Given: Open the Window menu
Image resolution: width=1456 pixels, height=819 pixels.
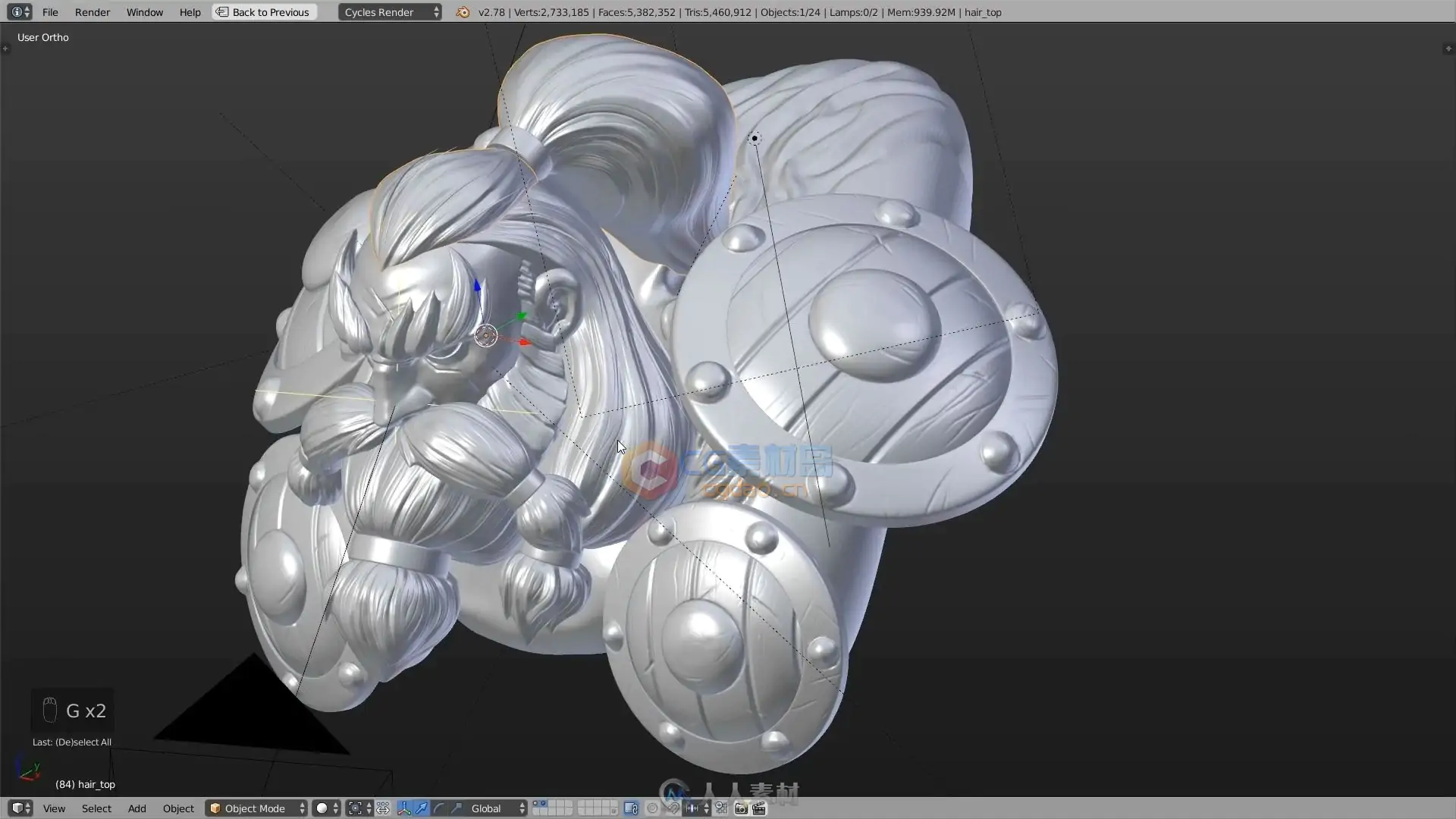Looking at the screenshot, I should tap(145, 12).
